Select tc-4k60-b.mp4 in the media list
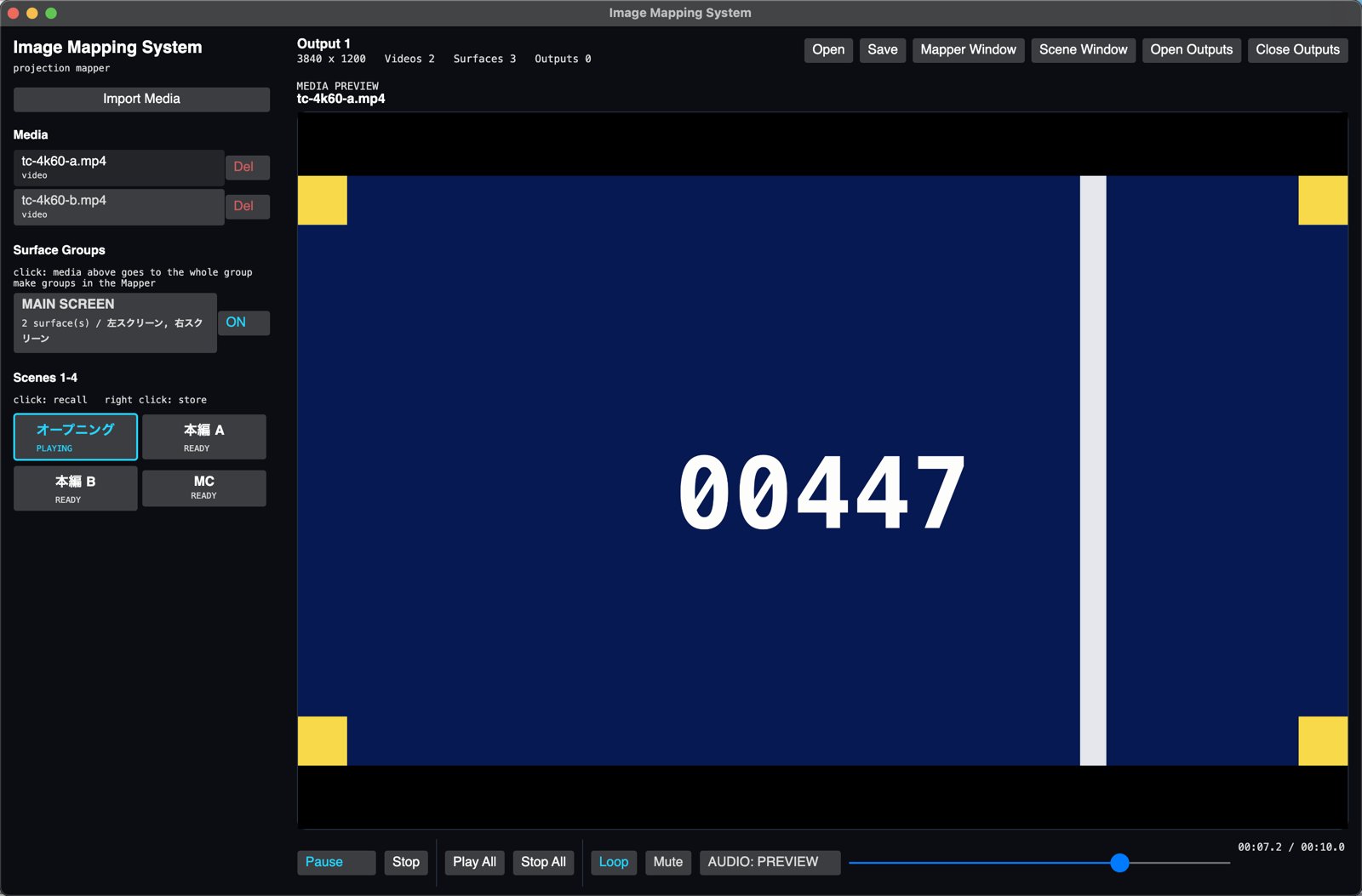The width and height of the screenshot is (1362, 896). coord(118,207)
